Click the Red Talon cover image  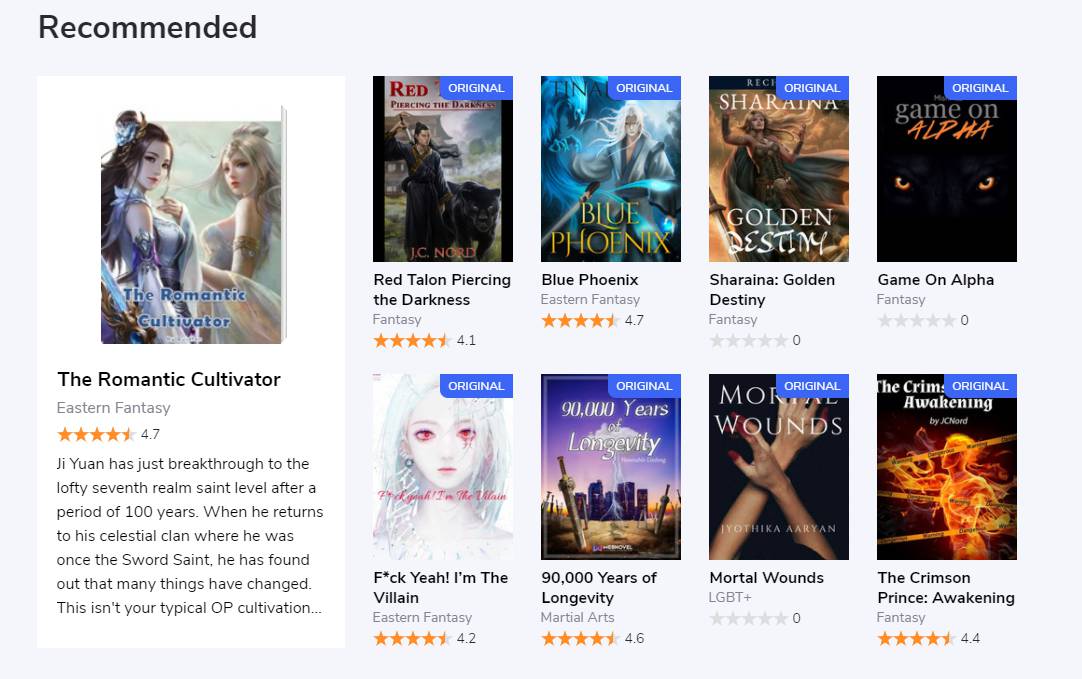tap(442, 168)
